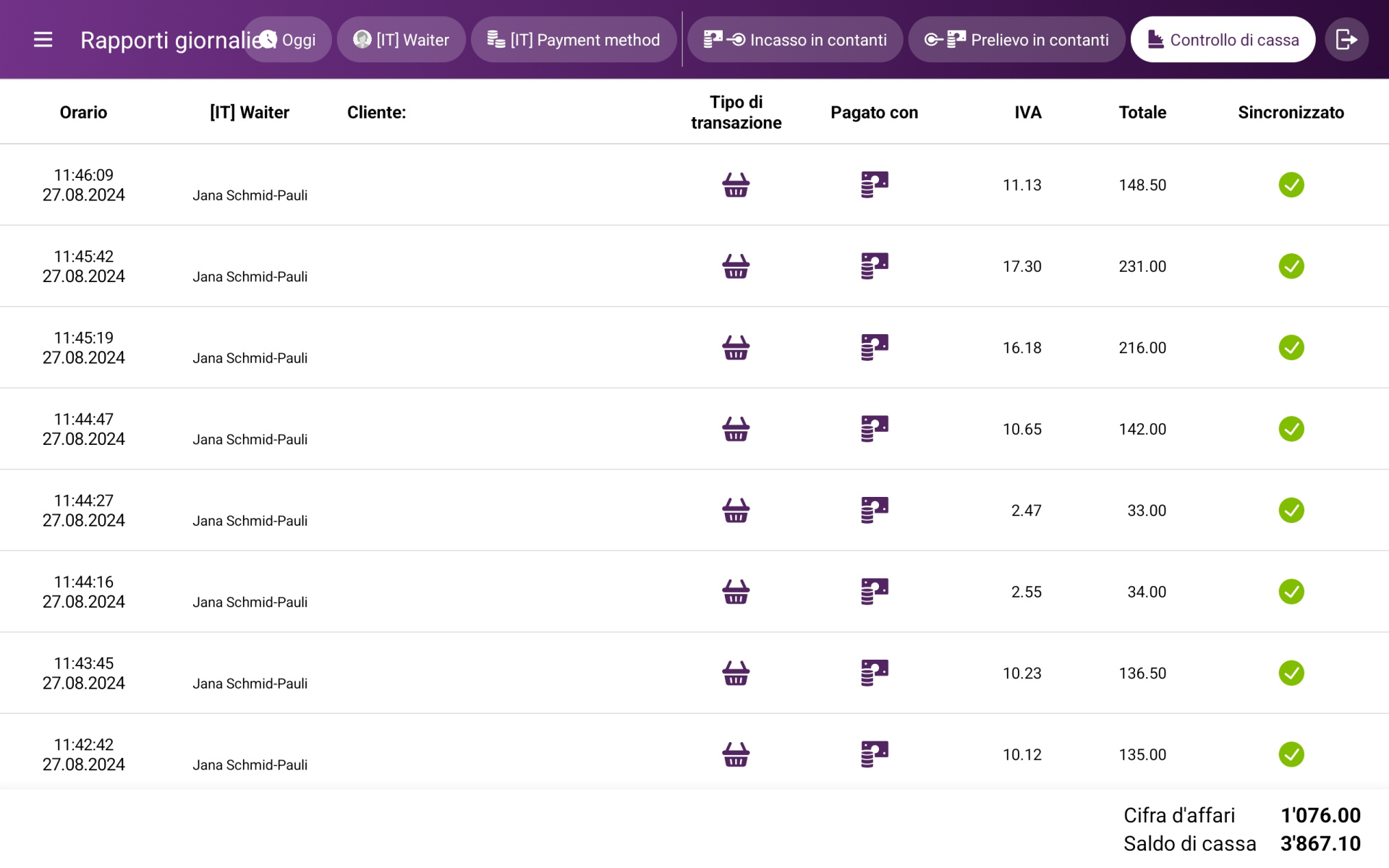Click the Pagato con column header
Viewport: 1389px width, 868px height.
(x=874, y=112)
